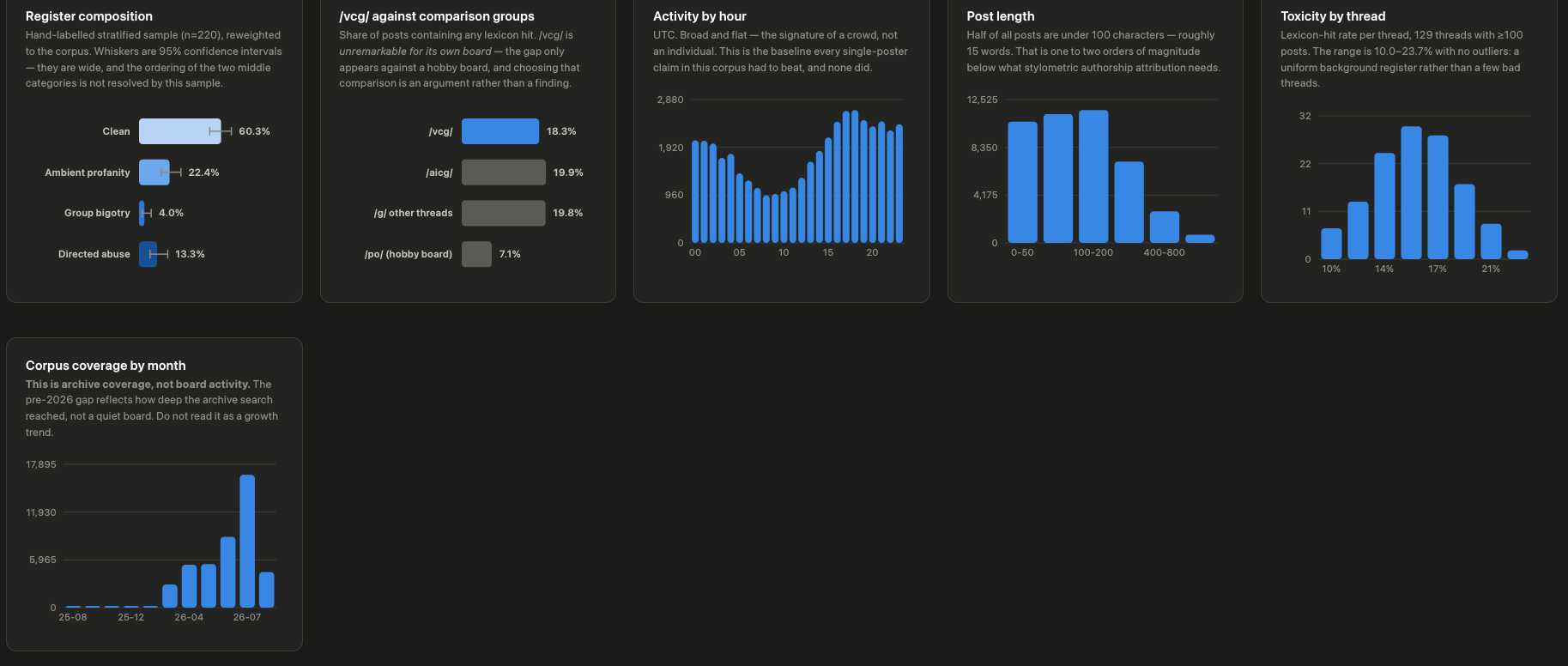Select the 26-04 bar in Corpus coverage
Image resolution: width=1568 pixels, height=666 pixels.
pos(189,586)
